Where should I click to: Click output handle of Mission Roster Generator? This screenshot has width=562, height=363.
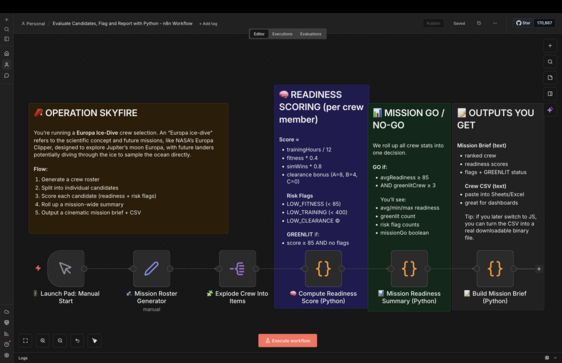[x=170, y=269]
